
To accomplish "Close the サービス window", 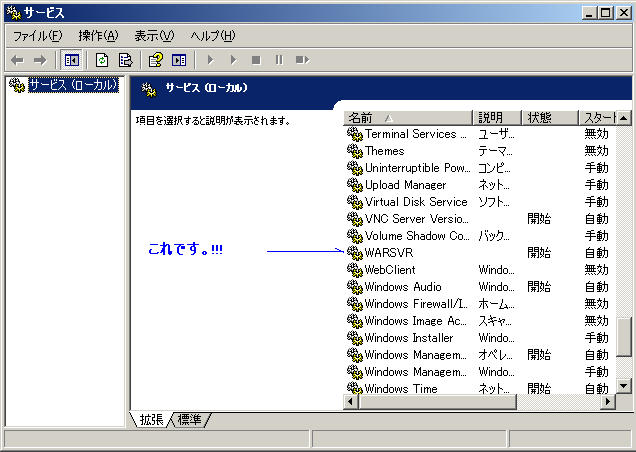I will [x=623, y=13].
